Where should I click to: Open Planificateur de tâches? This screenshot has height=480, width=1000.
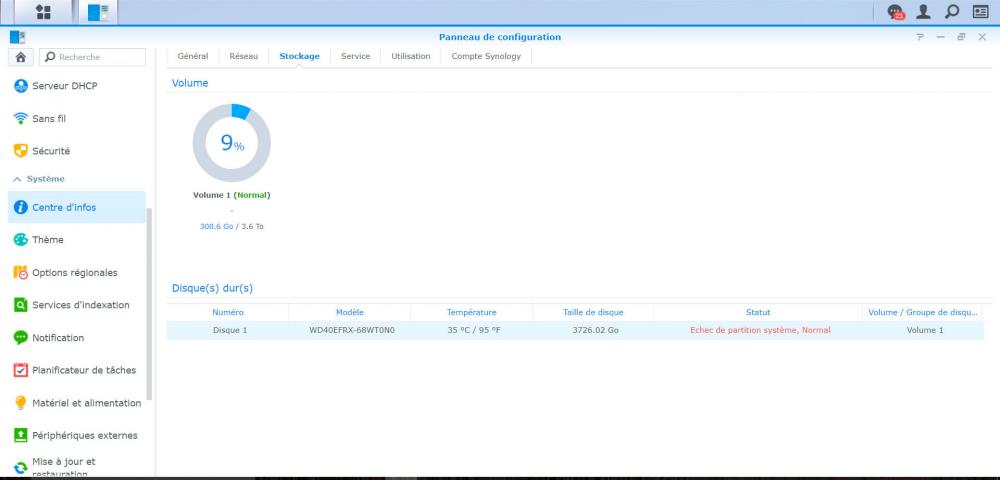pyautogui.click(x=86, y=370)
